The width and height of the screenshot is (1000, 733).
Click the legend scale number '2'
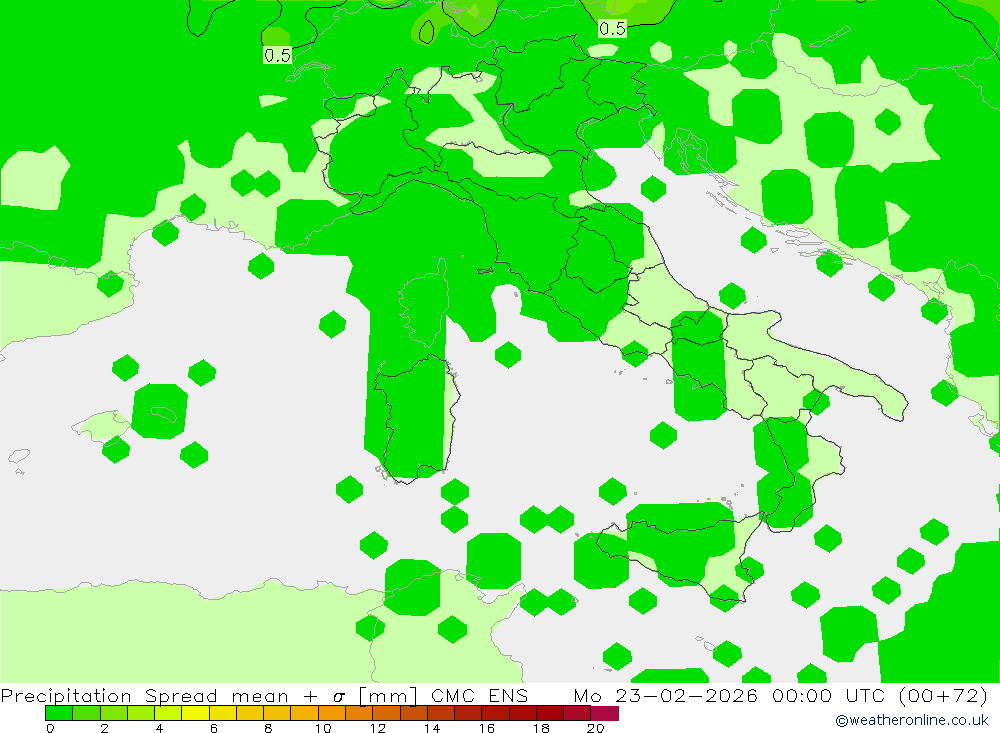pos(105,728)
